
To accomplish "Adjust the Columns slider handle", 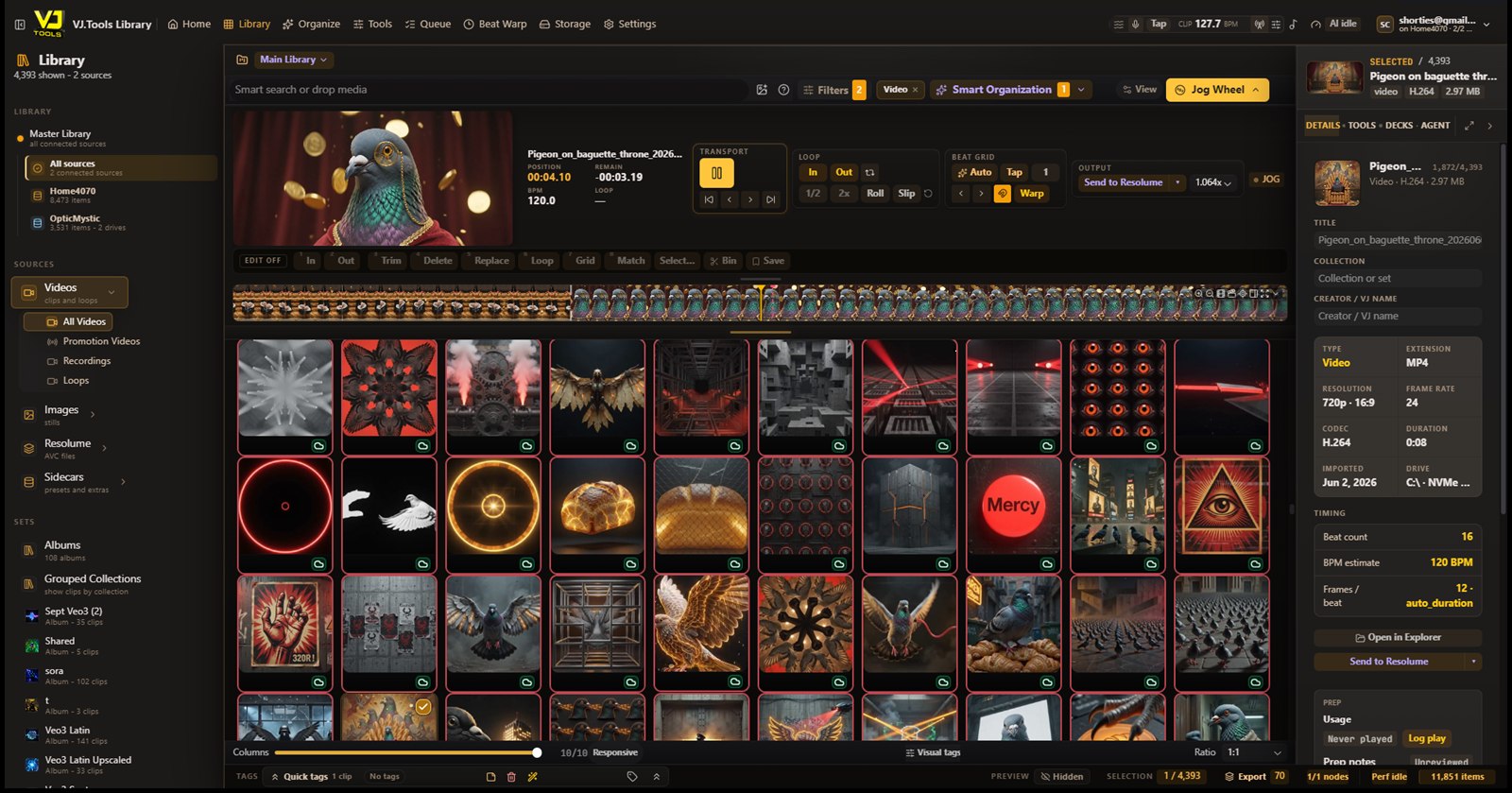I will pyautogui.click(x=537, y=752).
